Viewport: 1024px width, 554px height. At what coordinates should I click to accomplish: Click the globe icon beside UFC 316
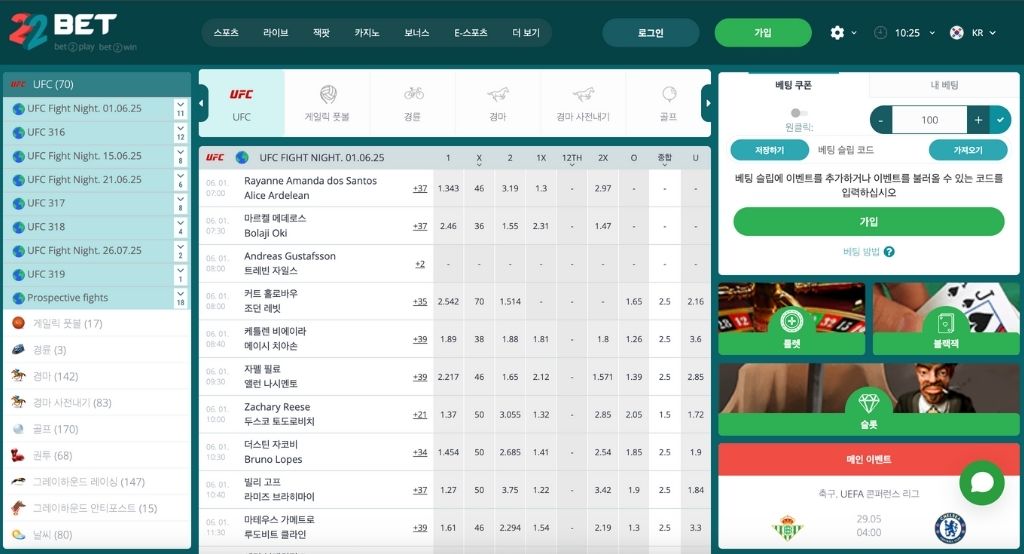coord(18,133)
